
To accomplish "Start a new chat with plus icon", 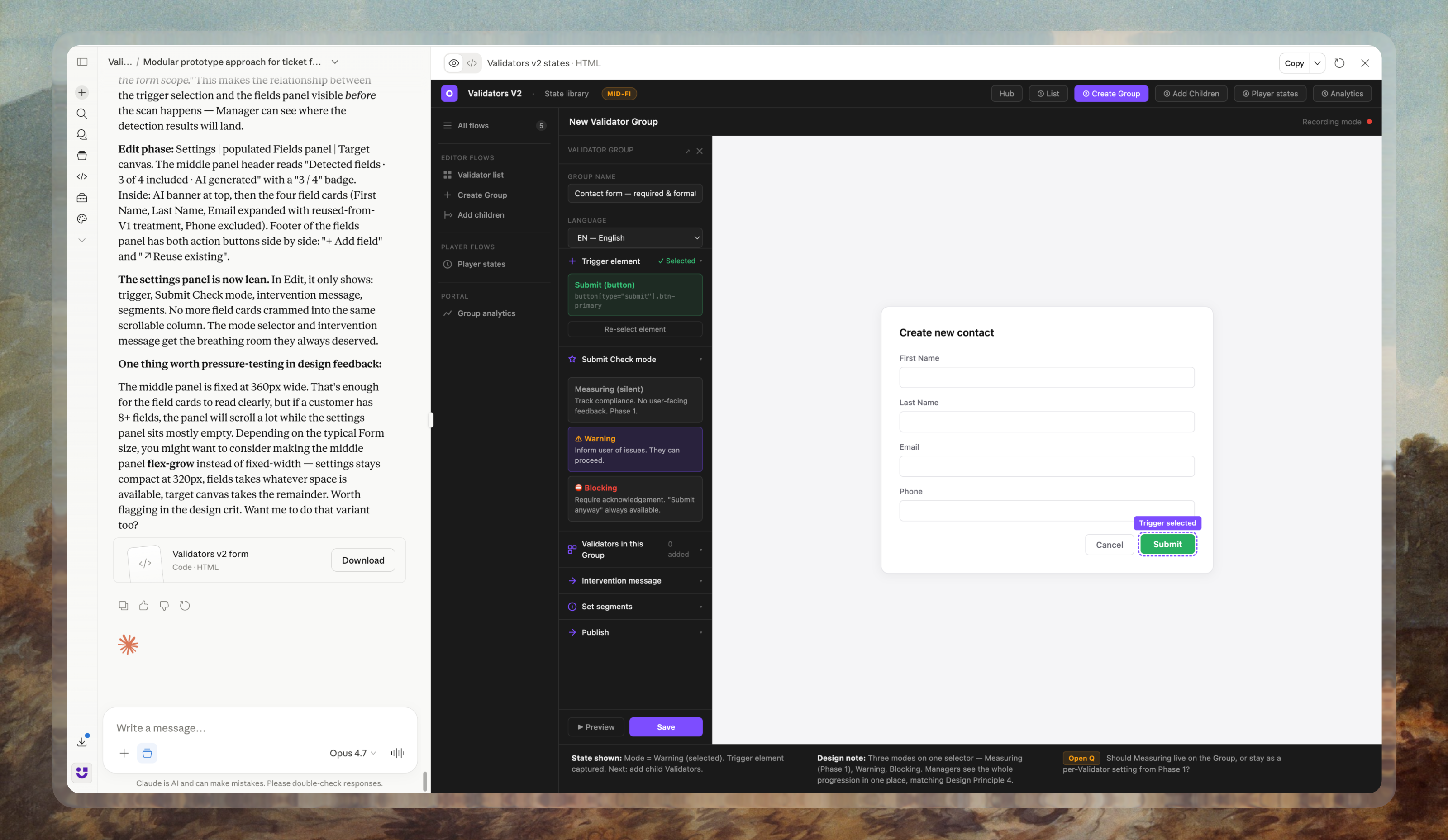I will point(82,92).
